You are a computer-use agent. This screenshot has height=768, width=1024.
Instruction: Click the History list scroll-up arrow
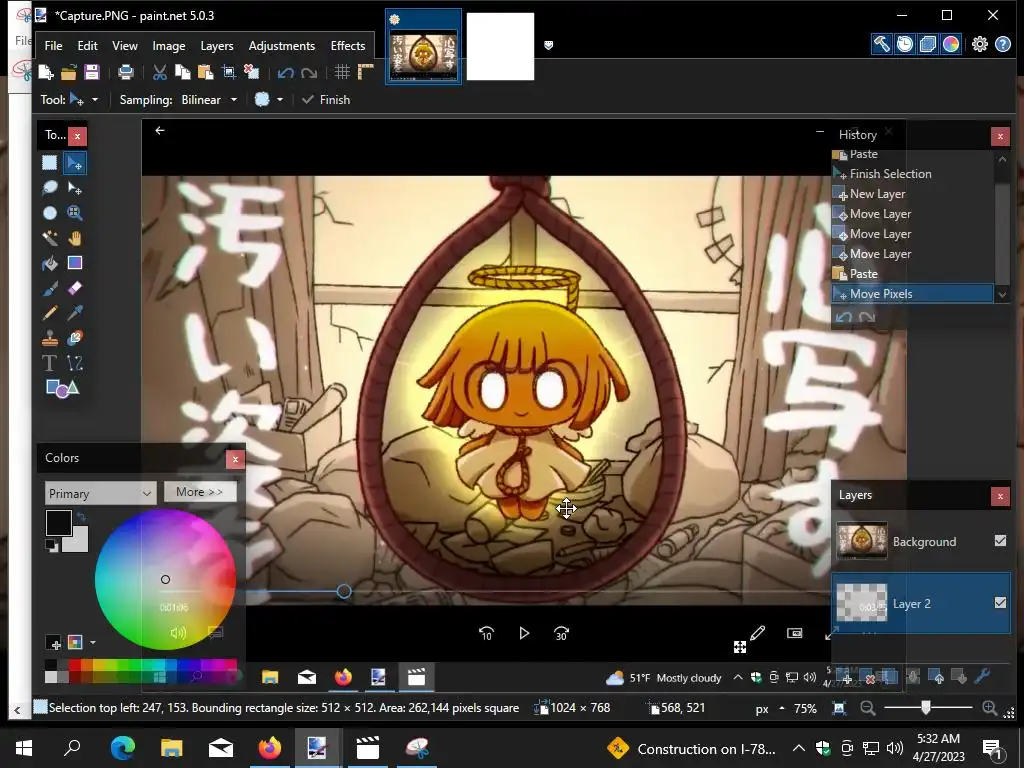1002,159
